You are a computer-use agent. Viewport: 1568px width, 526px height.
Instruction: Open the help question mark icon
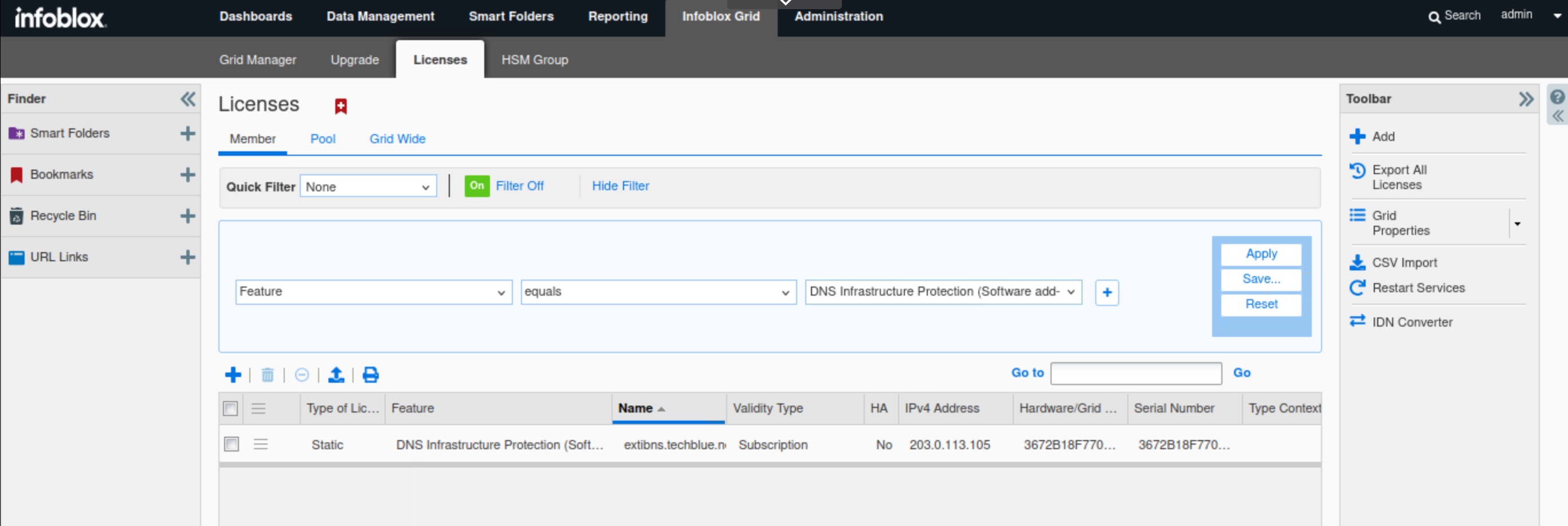(1557, 97)
